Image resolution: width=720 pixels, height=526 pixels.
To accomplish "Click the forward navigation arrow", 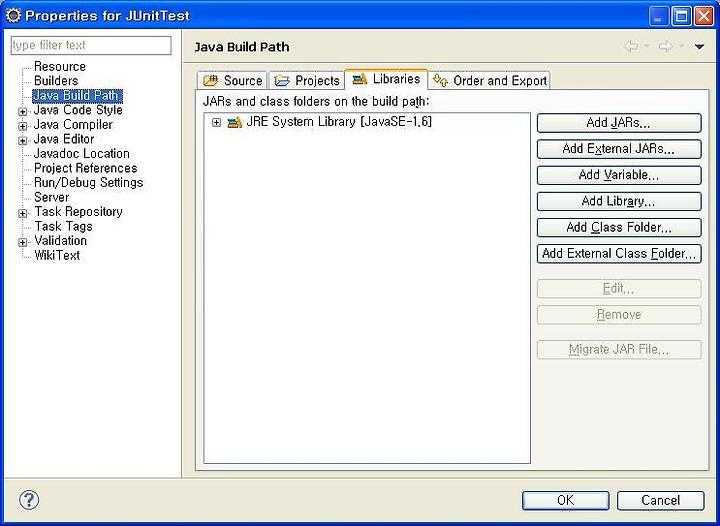I will (x=665, y=46).
